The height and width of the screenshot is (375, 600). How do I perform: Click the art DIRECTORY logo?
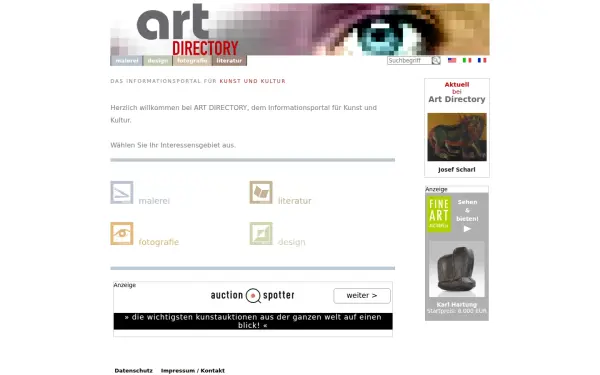point(188,30)
